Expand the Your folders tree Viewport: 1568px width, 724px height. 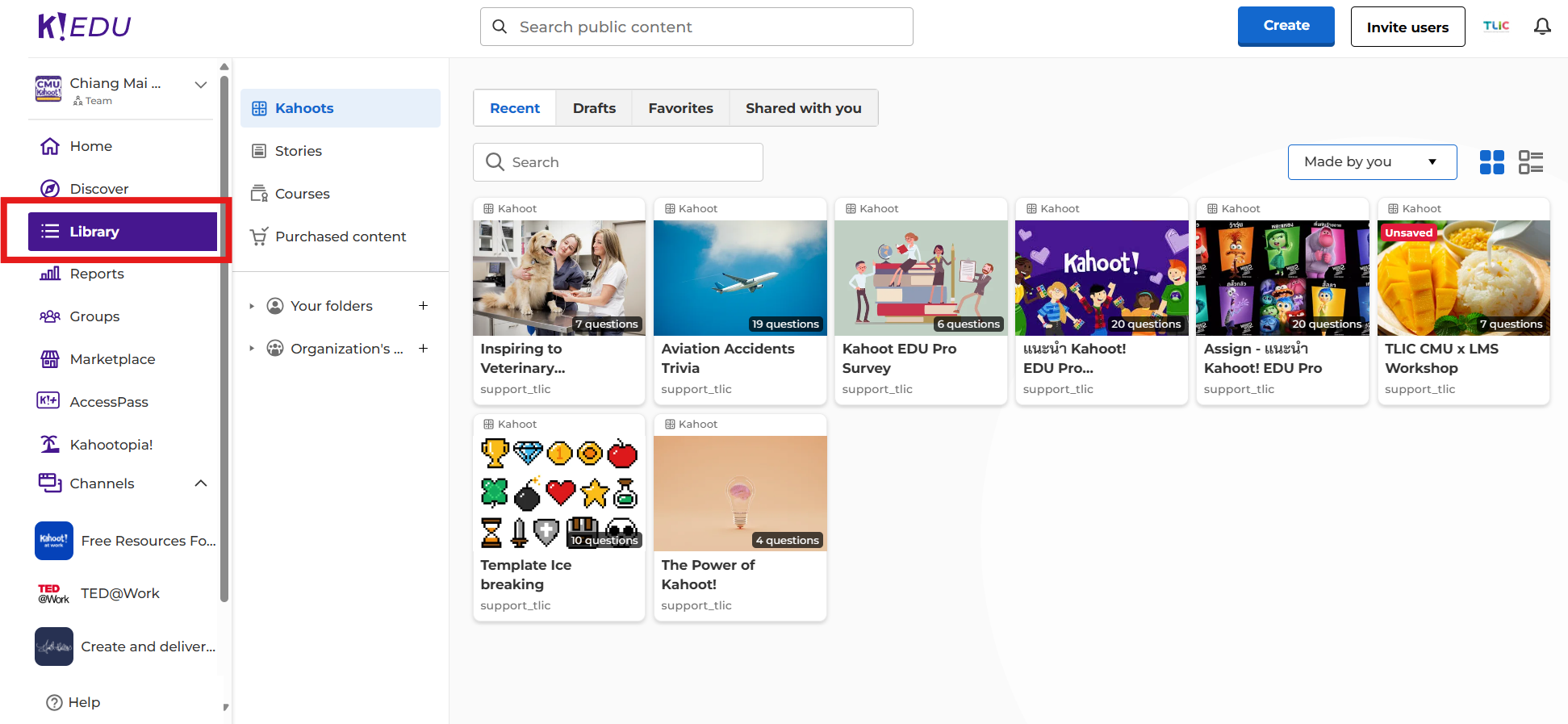click(252, 306)
